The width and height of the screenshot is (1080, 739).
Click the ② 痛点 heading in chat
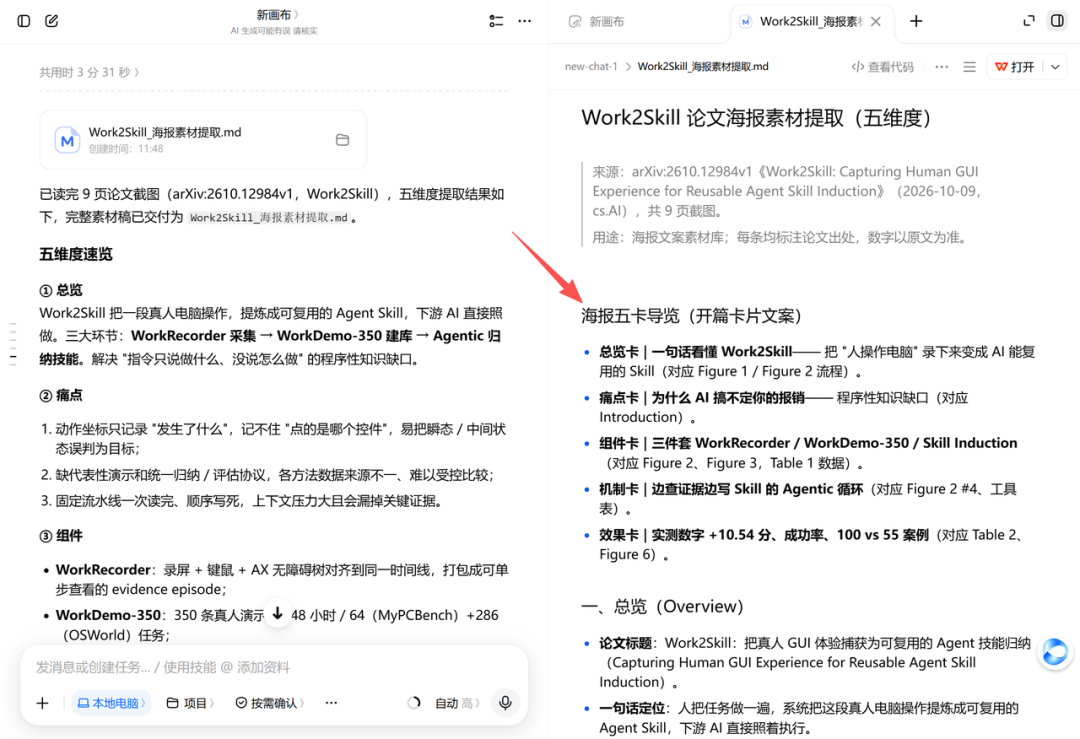click(x=61, y=395)
